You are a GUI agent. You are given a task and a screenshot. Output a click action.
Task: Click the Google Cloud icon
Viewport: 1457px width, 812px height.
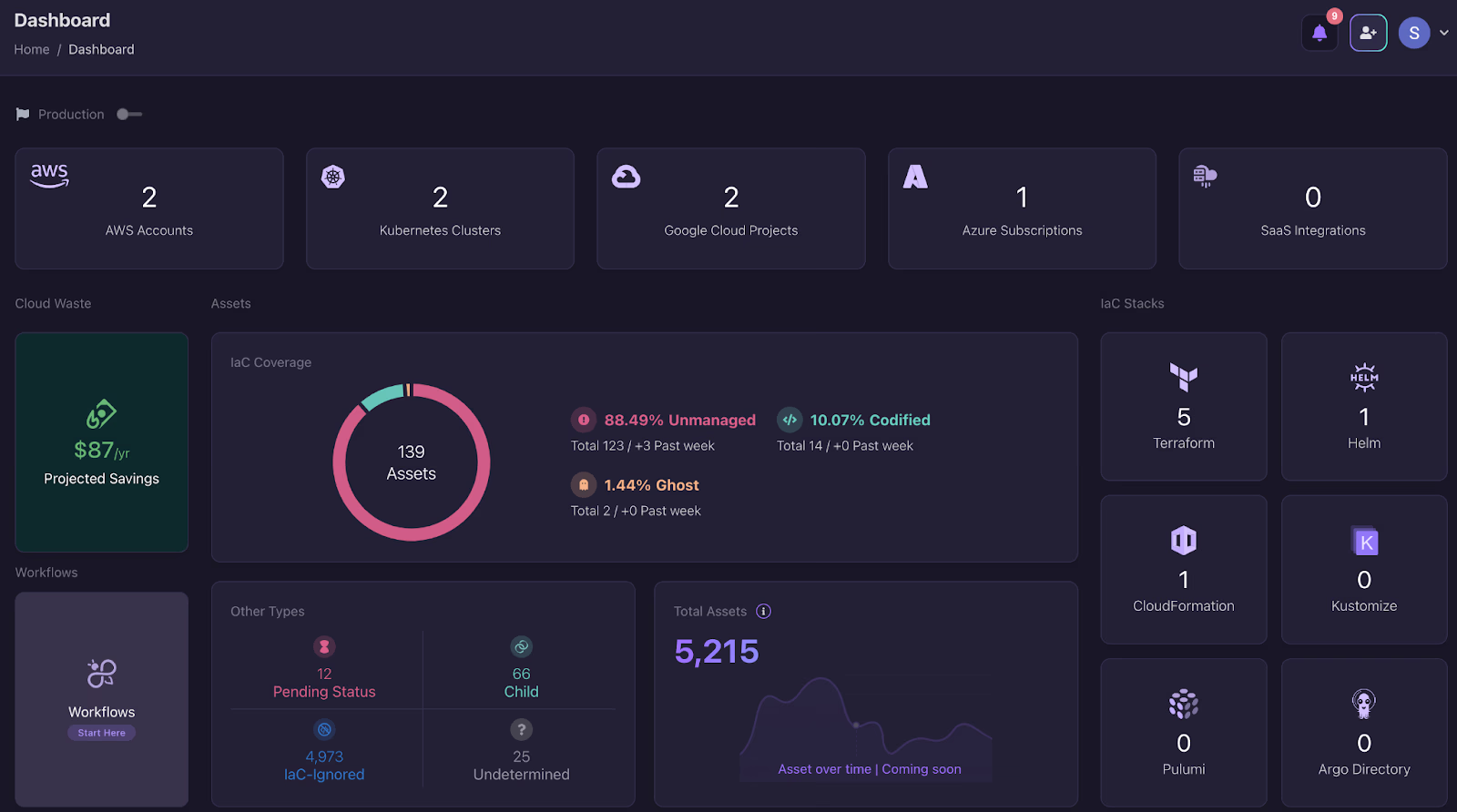pos(626,177)
